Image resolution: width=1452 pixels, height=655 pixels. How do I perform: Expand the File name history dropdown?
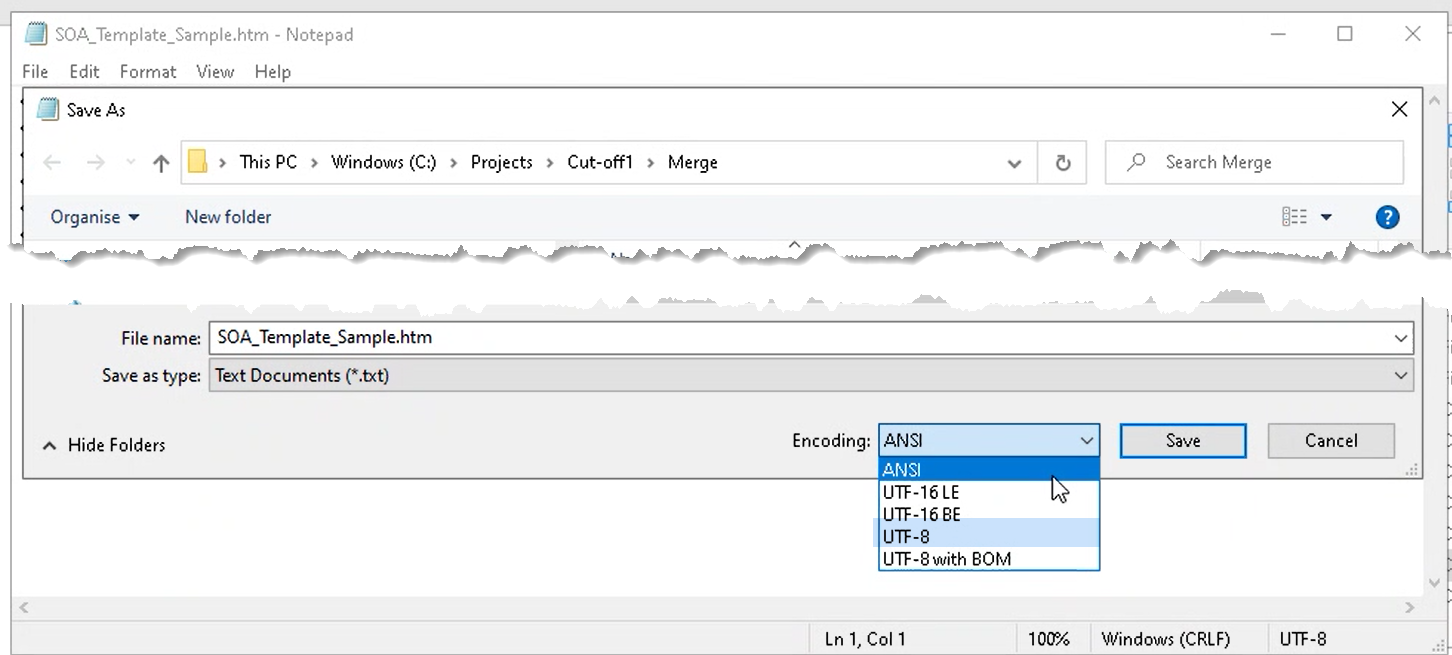point(1401,338)
